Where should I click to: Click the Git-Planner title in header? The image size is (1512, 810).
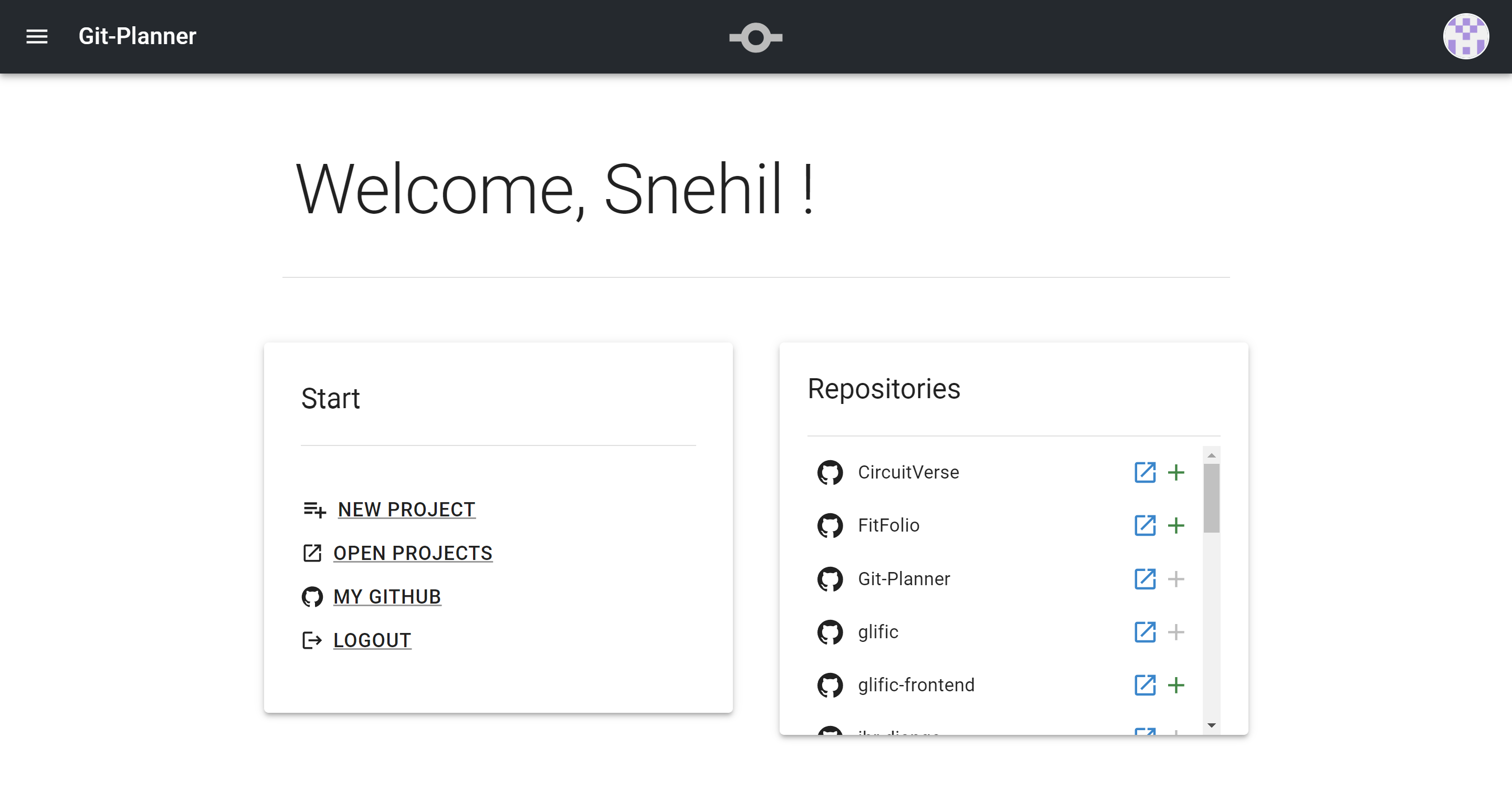138,36
